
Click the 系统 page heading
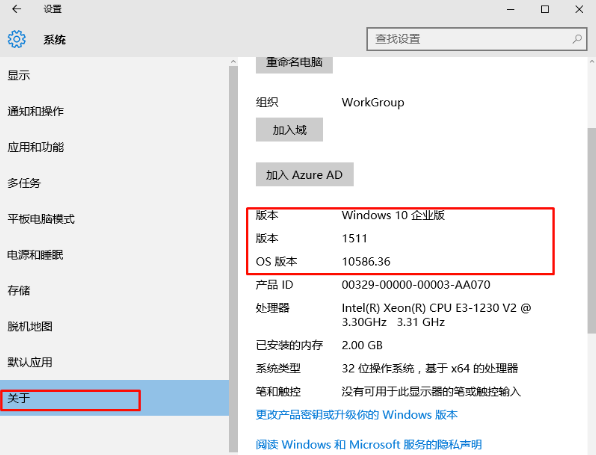tap(54, 39)
